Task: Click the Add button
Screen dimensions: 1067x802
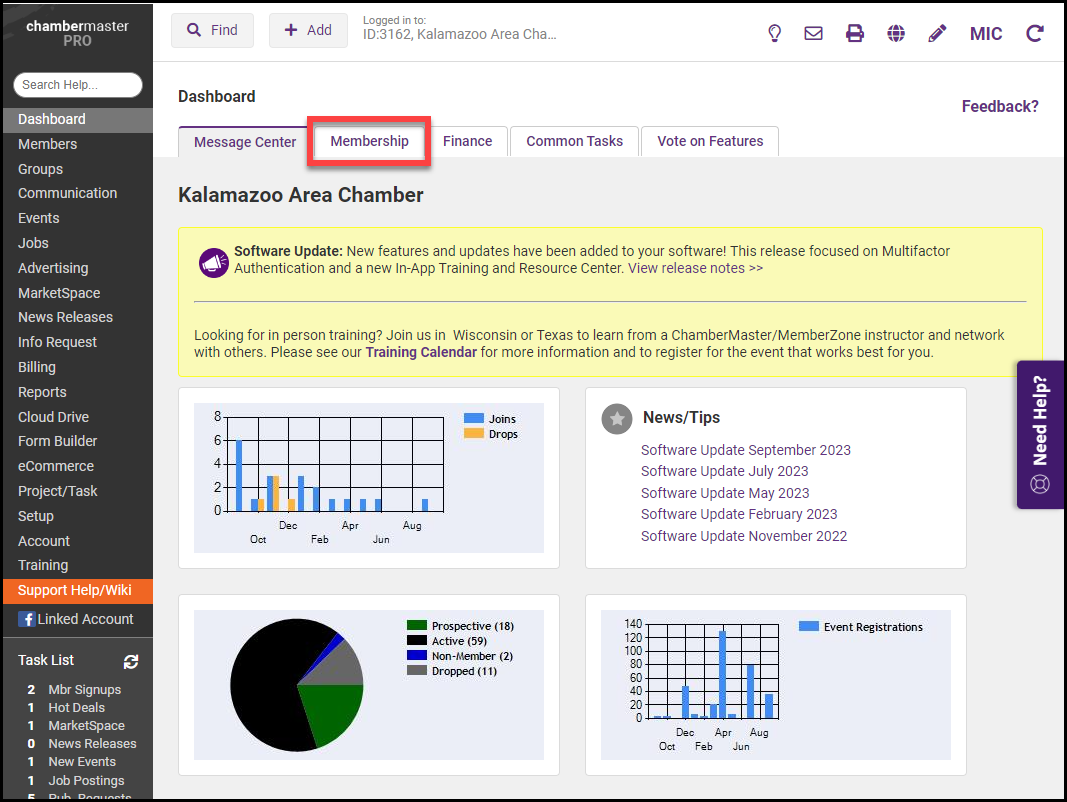Action: tap(308, 30)
